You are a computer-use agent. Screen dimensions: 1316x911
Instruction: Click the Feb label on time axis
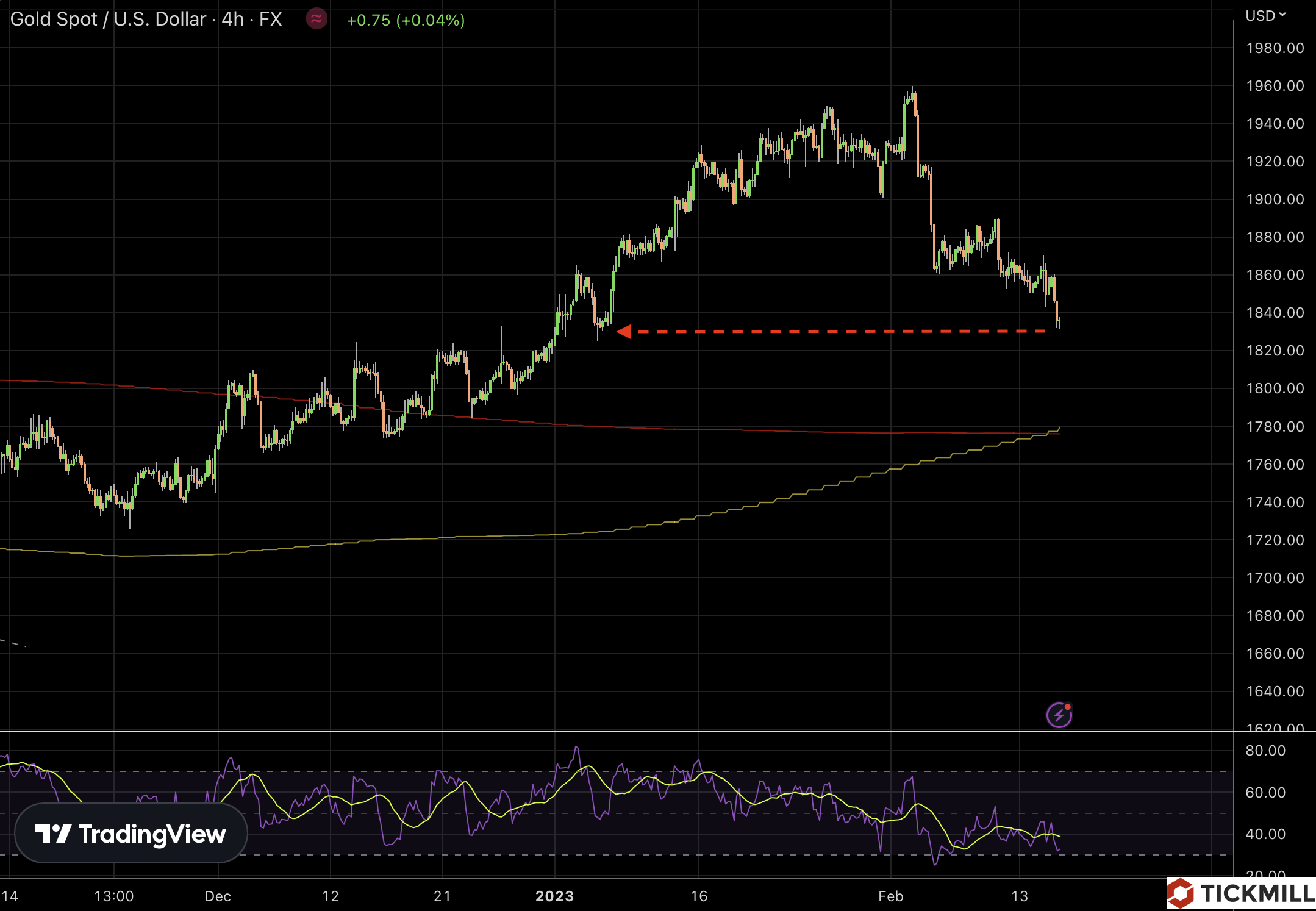[890, 896]
